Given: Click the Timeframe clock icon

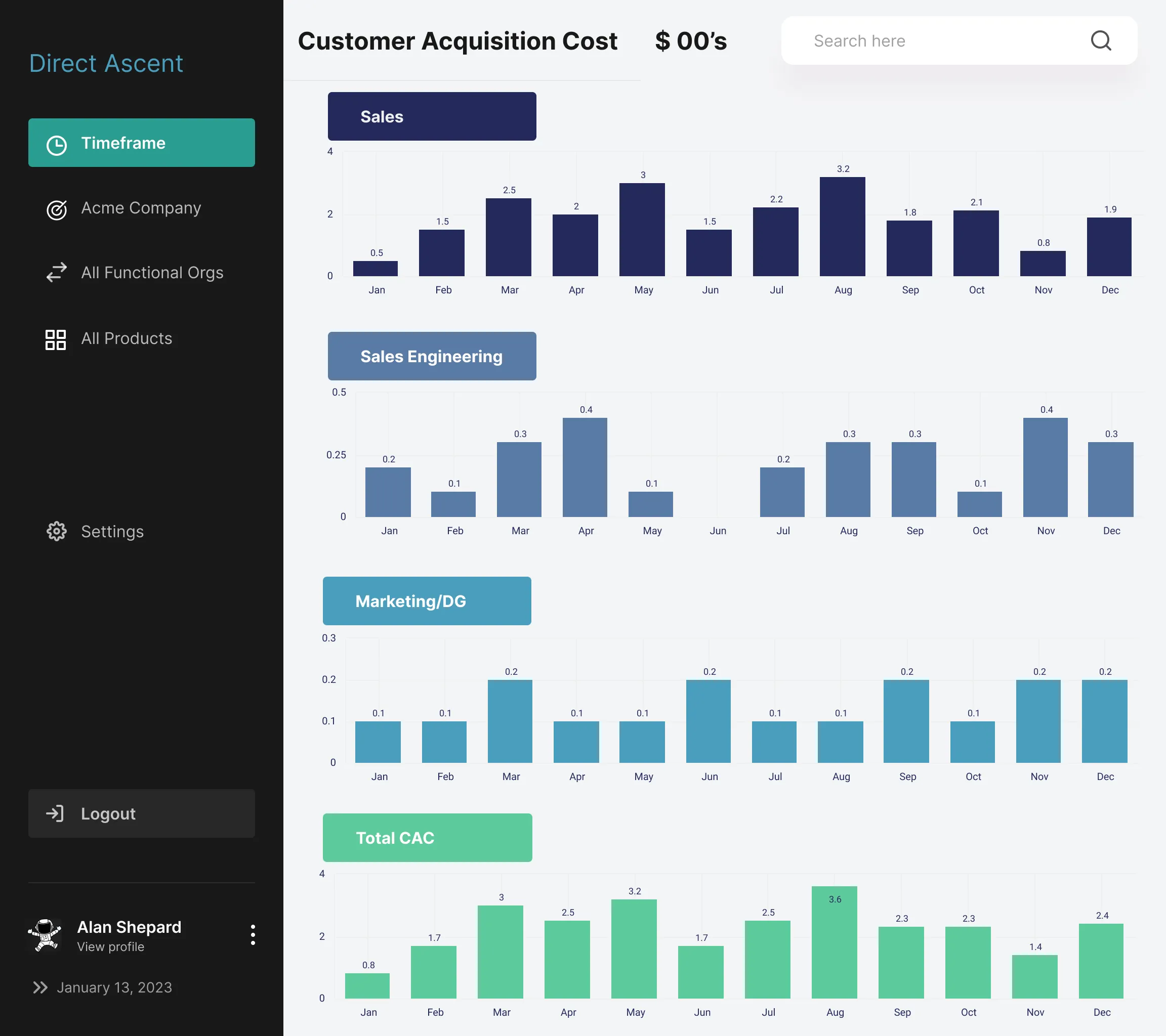Looking at the screenshot, I should coord(57,145).
